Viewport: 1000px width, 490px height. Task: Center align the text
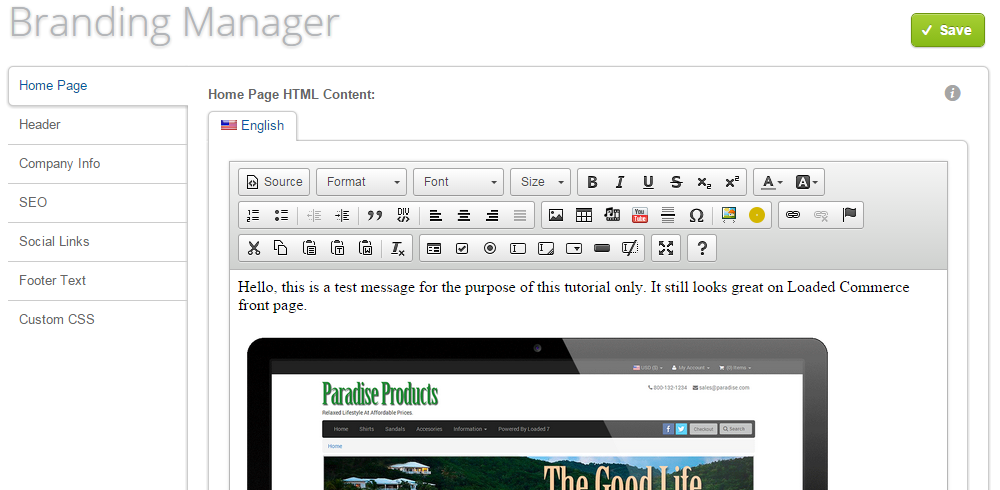point(464,216)
